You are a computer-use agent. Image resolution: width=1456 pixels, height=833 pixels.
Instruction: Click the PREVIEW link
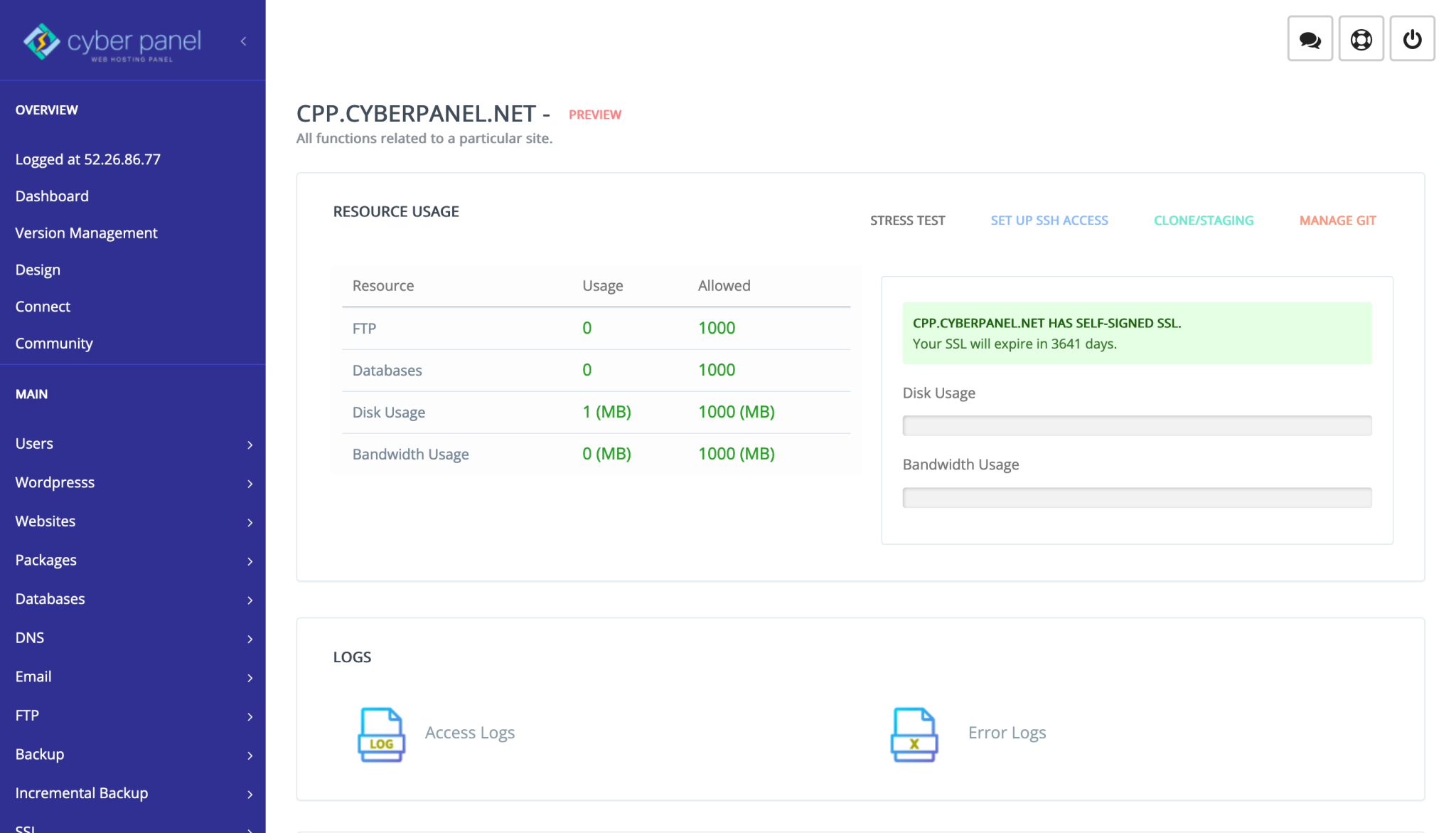(x=595, y=115)
